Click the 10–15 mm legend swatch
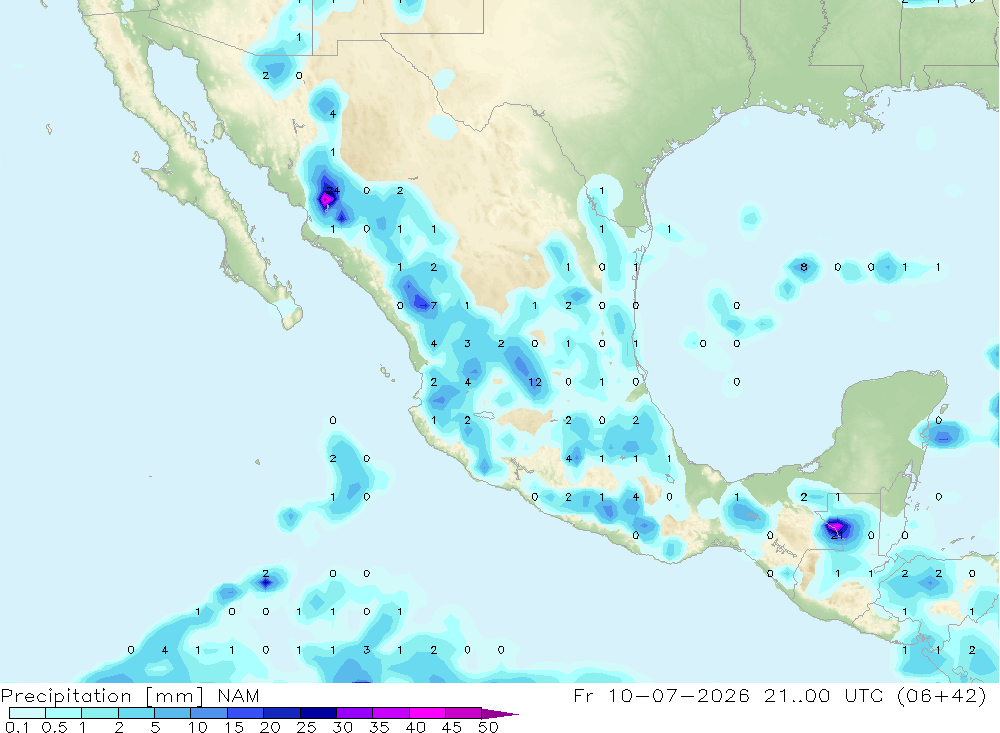The image size is (1000, 733). coord(209,713)
